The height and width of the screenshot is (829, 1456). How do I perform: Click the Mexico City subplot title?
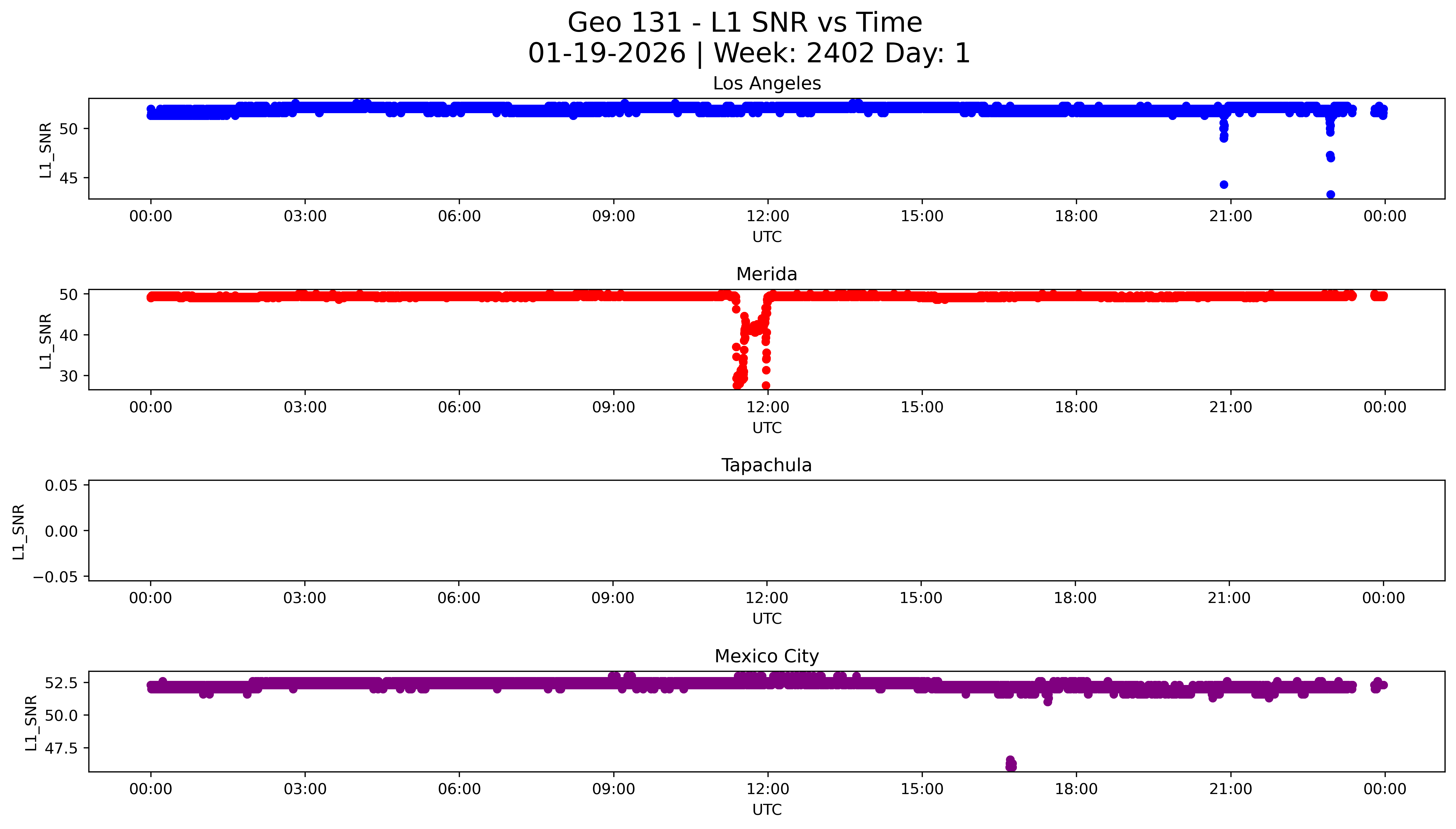(766, 657)
